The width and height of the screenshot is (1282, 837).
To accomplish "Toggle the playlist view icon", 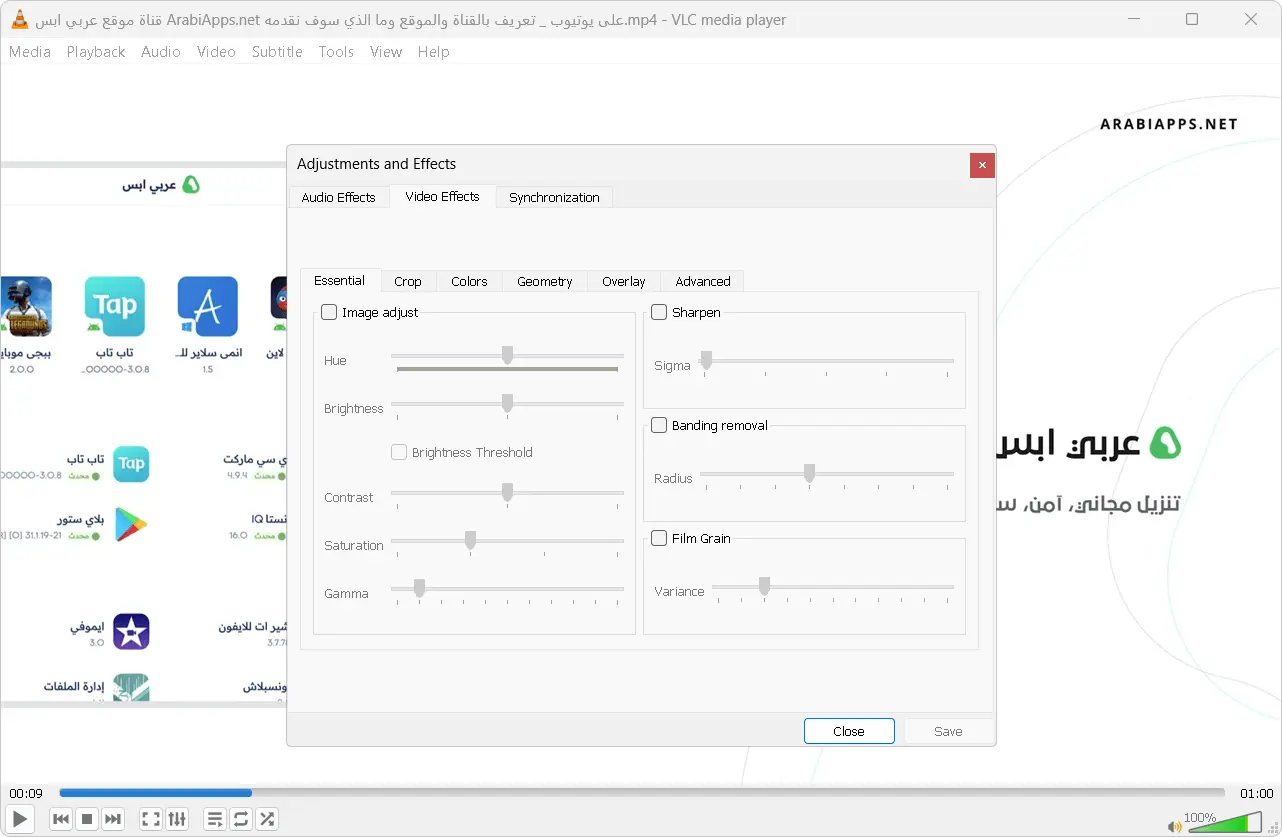I will click(x=214, y=818).
